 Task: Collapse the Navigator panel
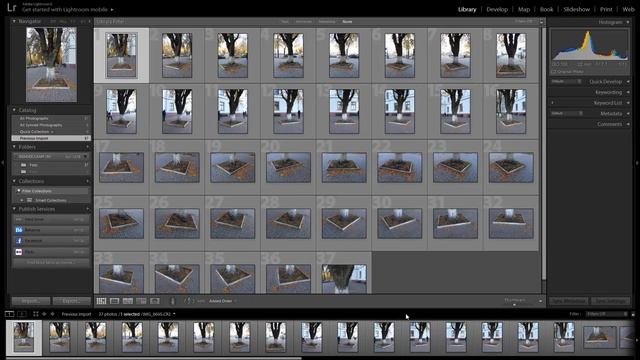click(x=14, y=21)
